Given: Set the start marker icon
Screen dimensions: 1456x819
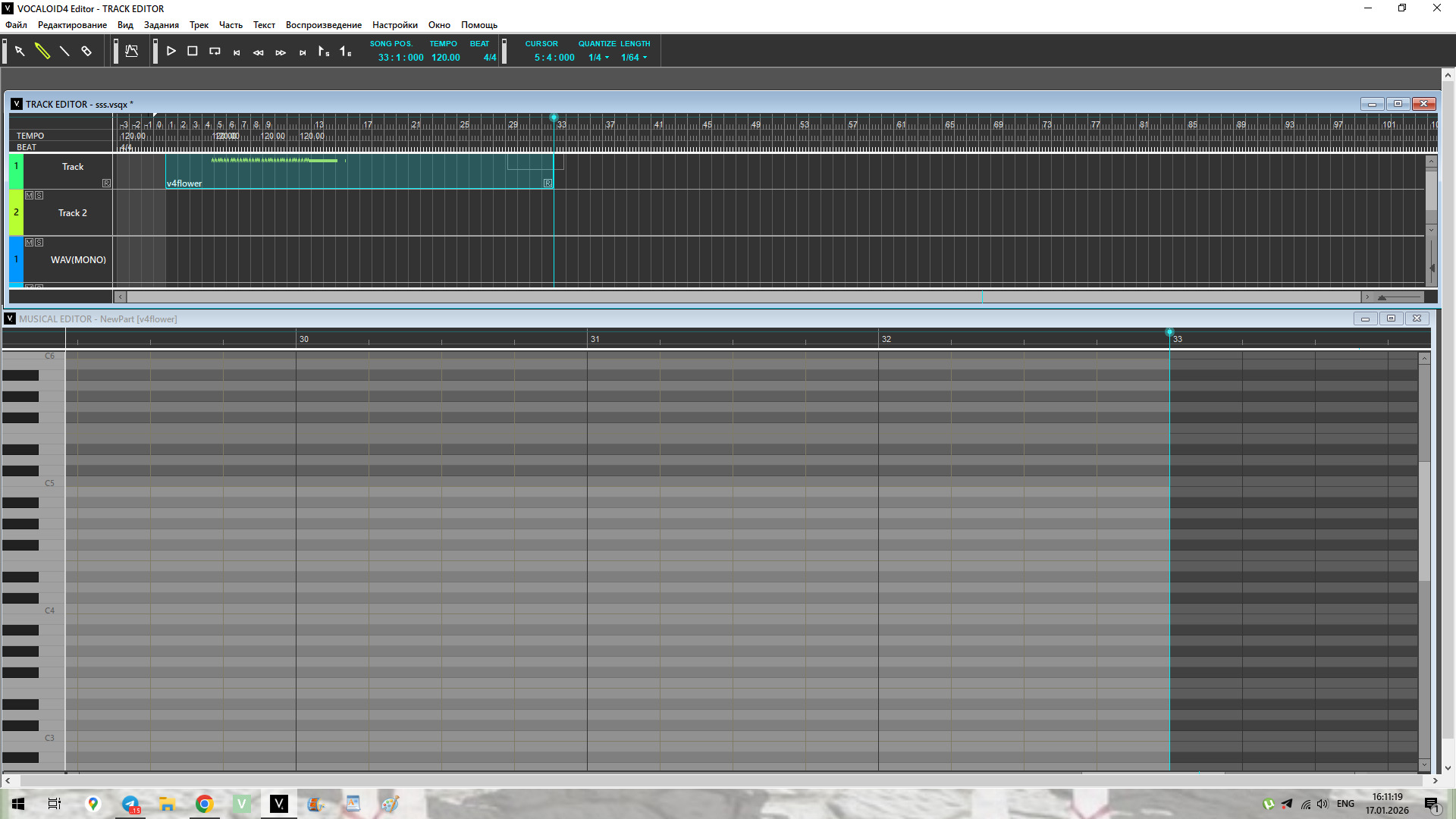Looking at the screenshot, I should pos(324,52).
